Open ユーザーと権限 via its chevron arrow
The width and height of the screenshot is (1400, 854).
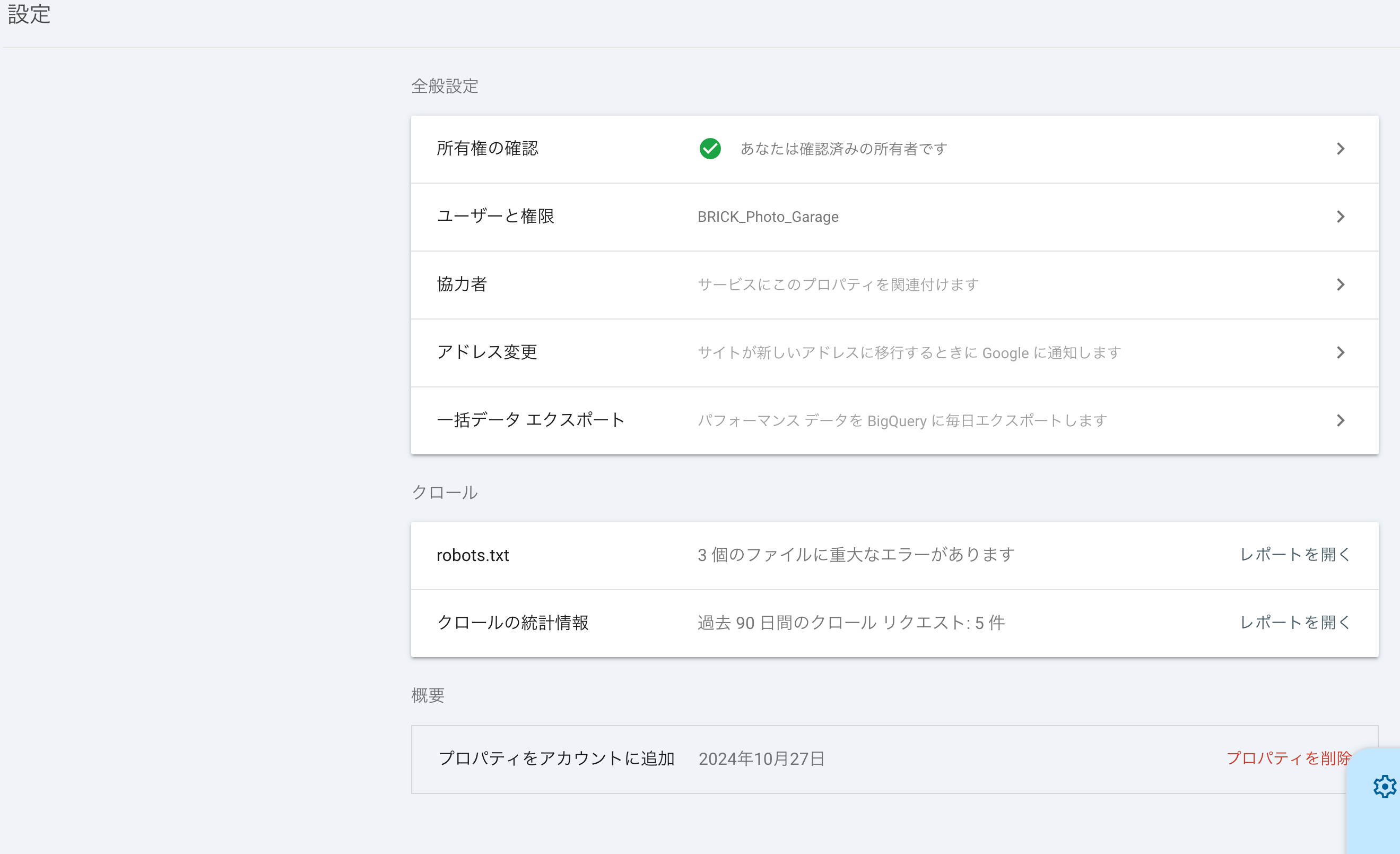[1341, 217]
